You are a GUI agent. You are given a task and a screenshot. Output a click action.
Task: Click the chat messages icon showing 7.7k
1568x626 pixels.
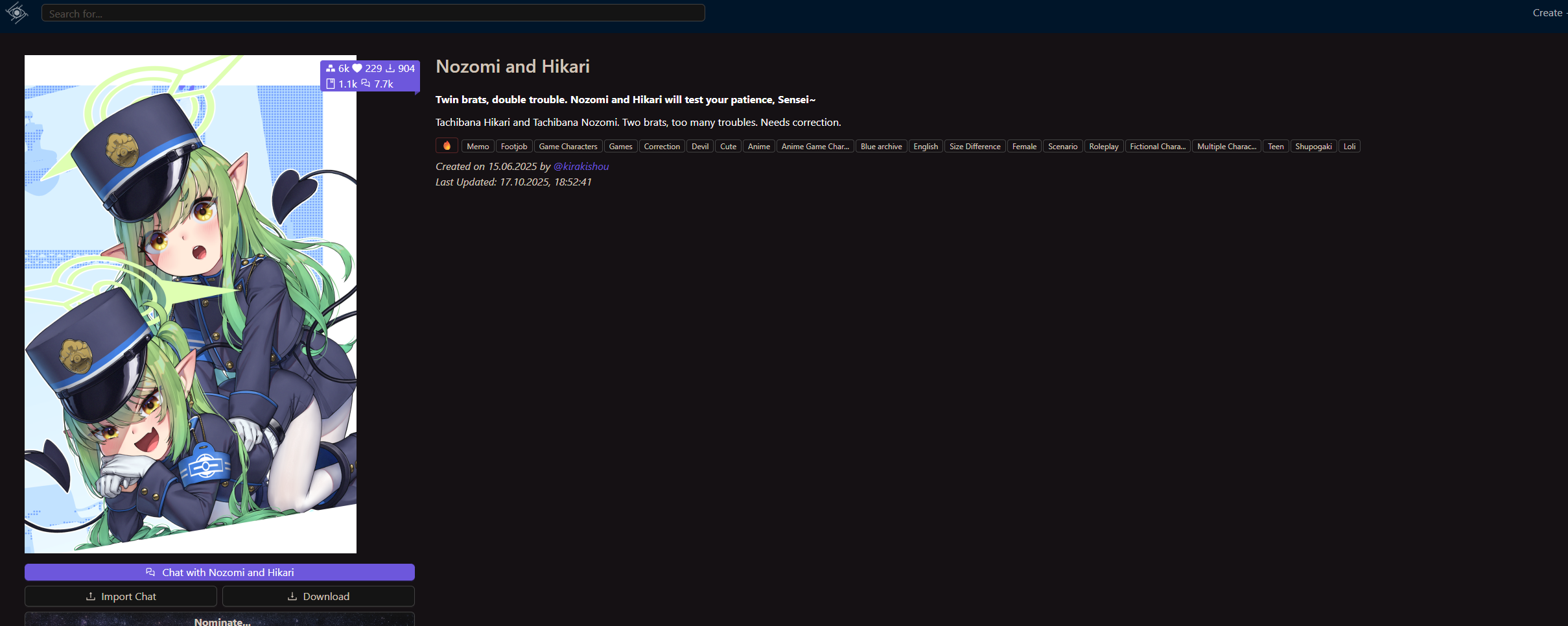pyautogui.click(x=366, y=84)
